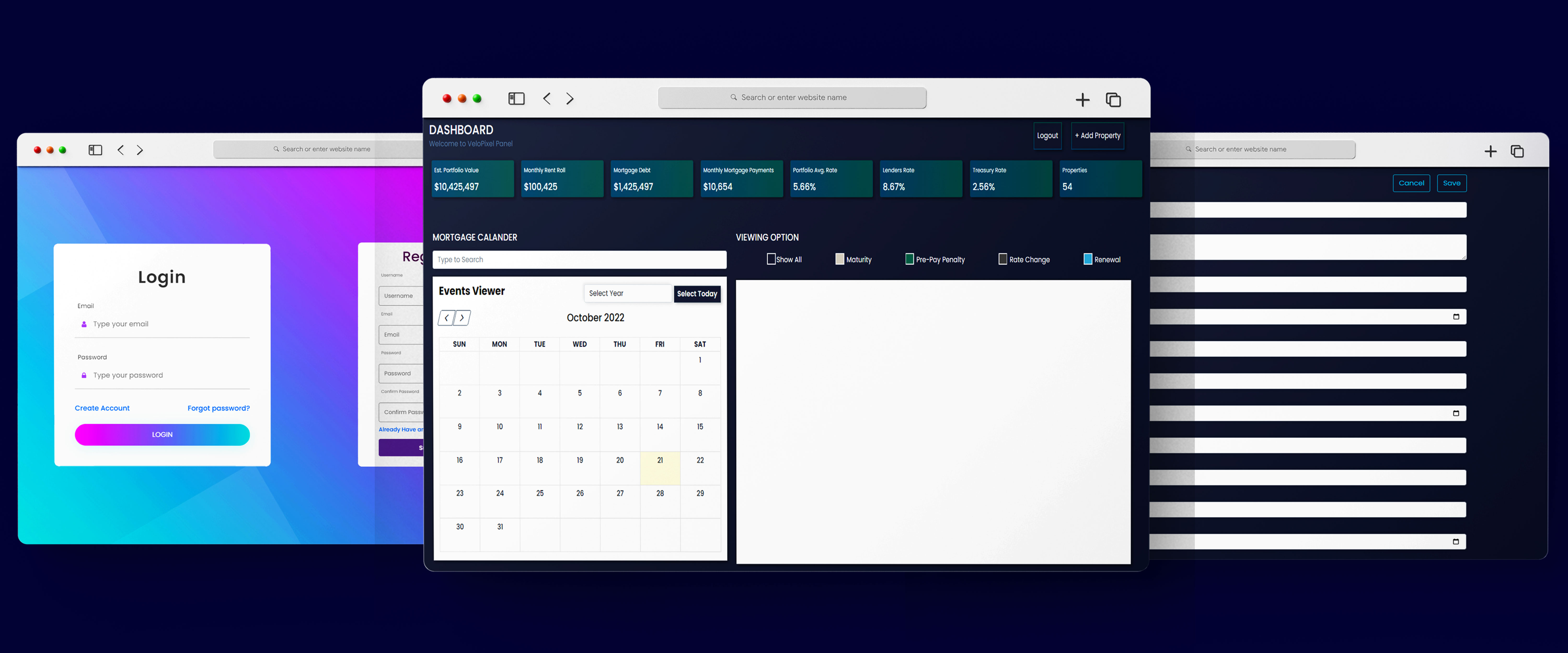Go back in the login browser window

120,150
